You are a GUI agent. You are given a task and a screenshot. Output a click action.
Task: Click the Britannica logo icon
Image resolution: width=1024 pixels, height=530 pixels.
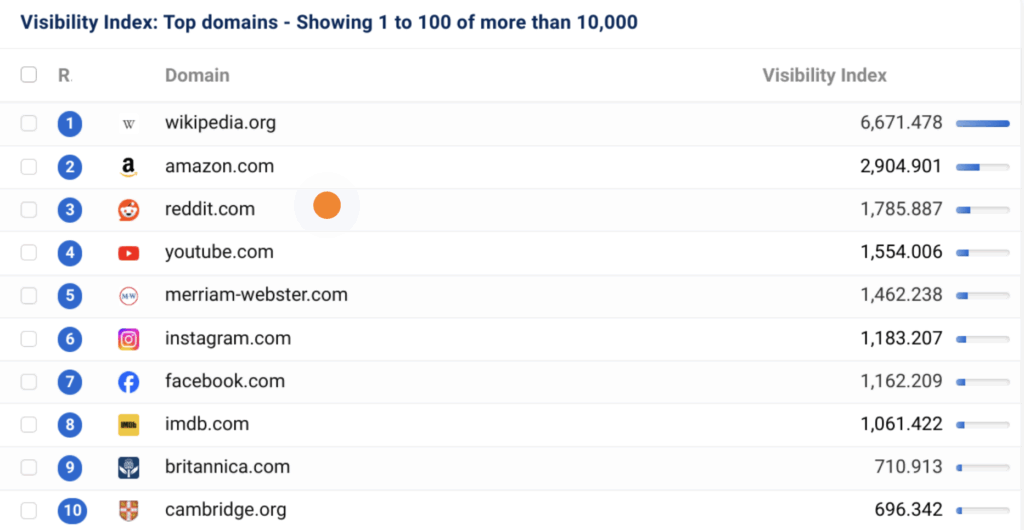coord(128,468)
